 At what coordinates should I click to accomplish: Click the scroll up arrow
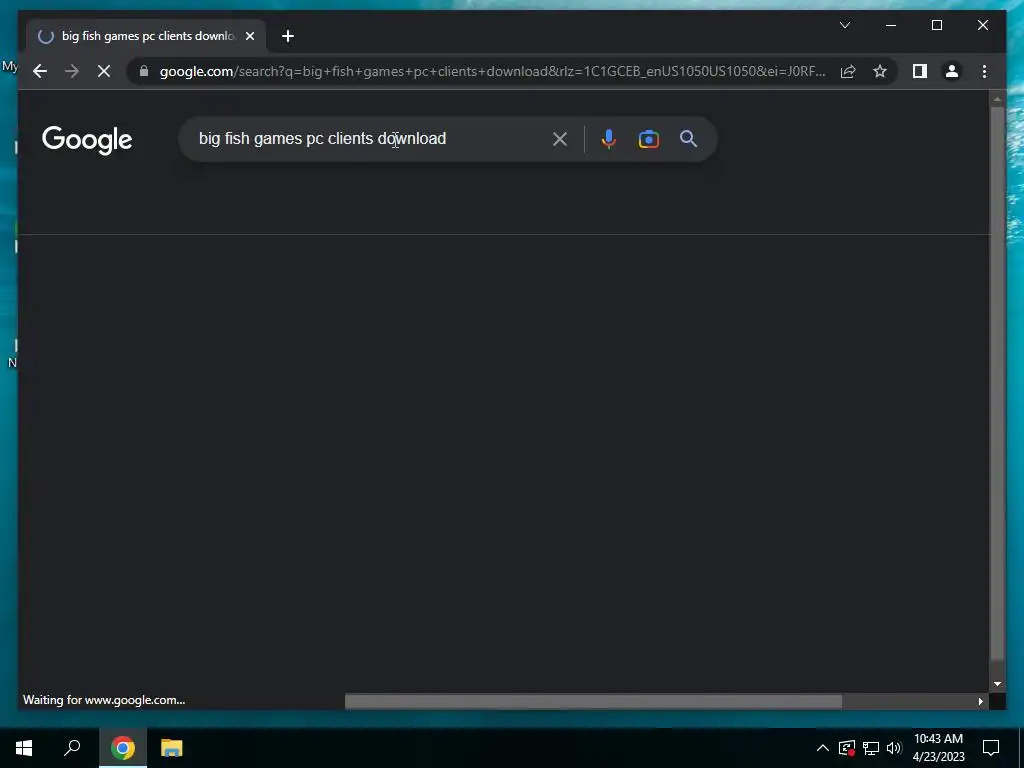(997, 99)
